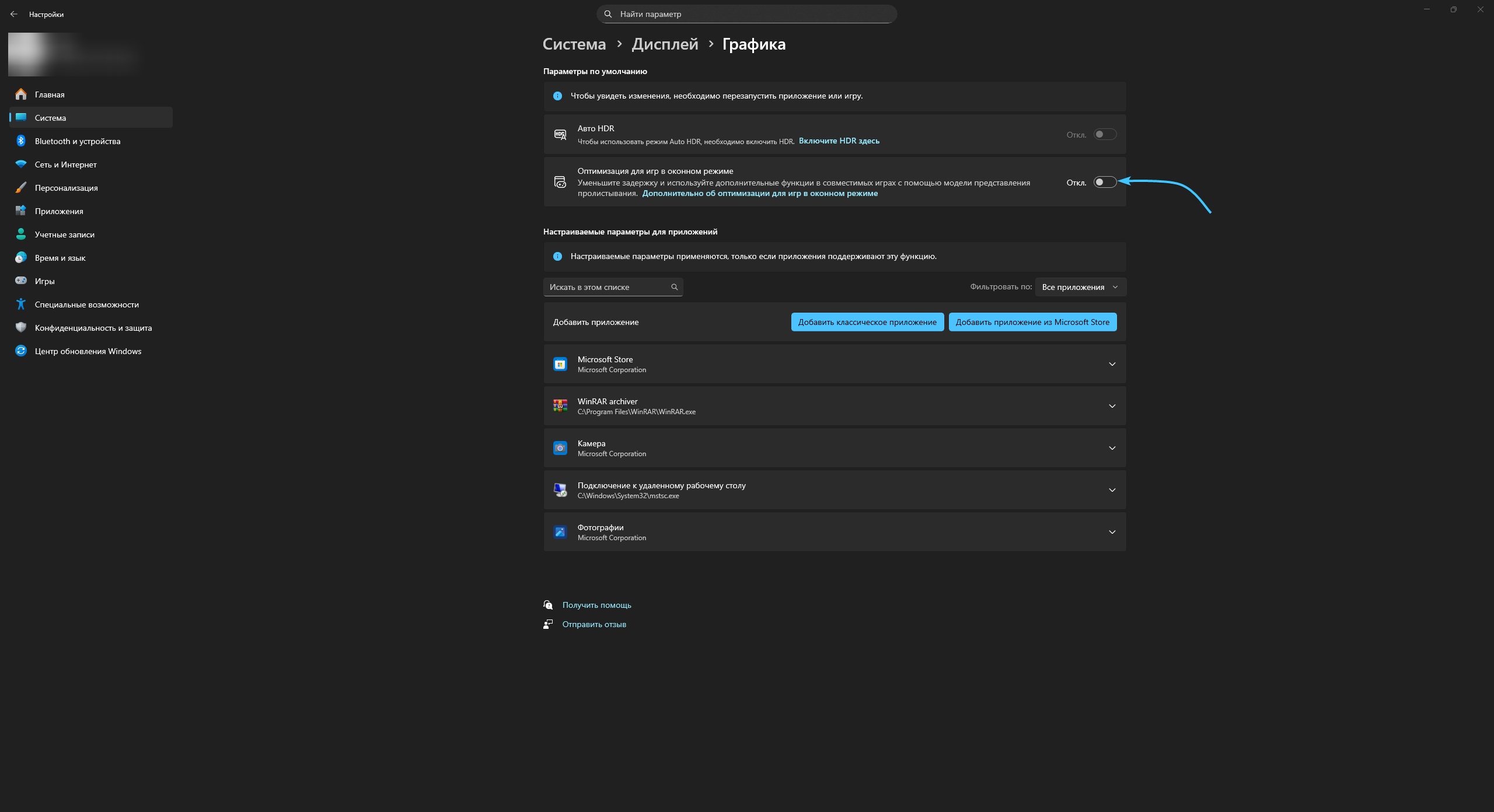Click the Microsoft Store app icon
Viewport: 1494px width, 812px height.
(560, 364)
